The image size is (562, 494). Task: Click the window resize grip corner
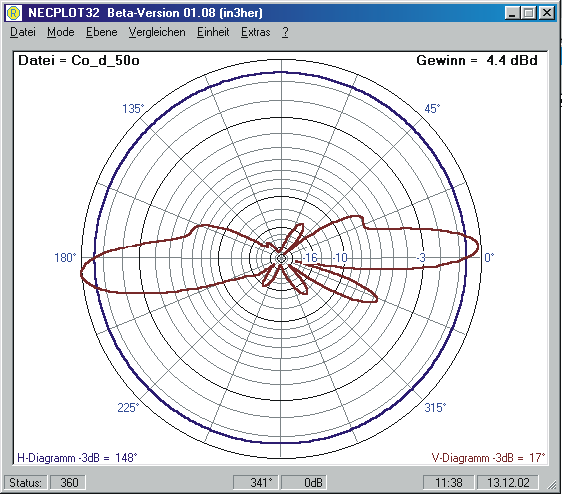(552, 485)
